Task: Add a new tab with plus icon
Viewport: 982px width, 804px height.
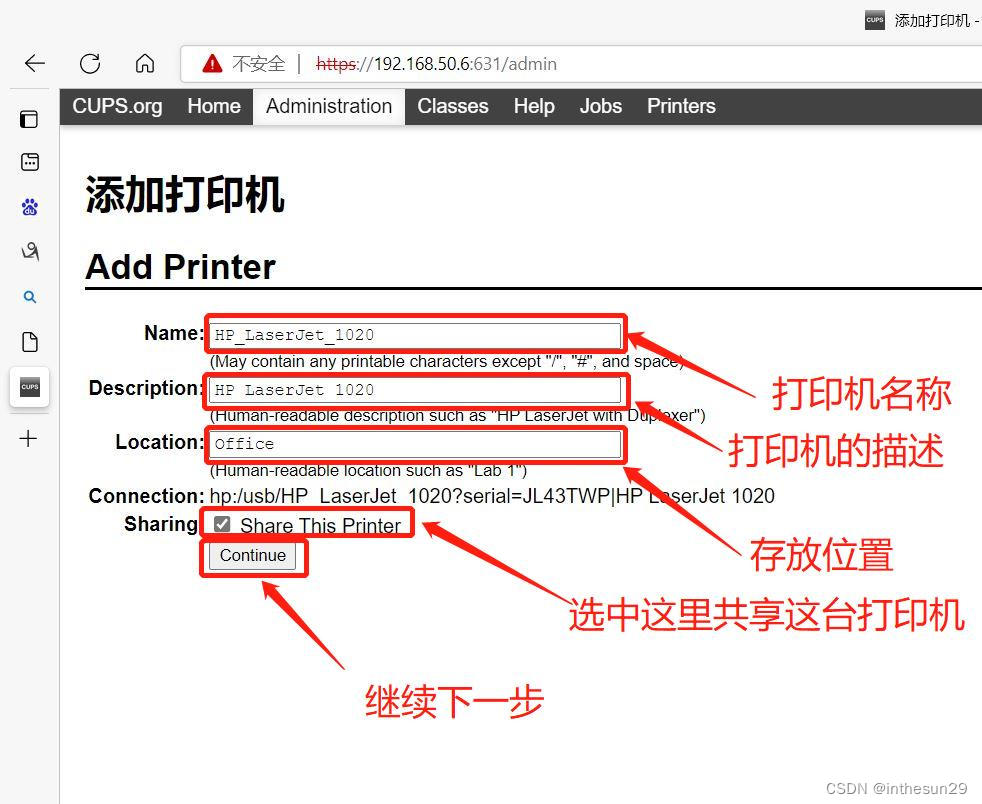Action: pos(28,438)
